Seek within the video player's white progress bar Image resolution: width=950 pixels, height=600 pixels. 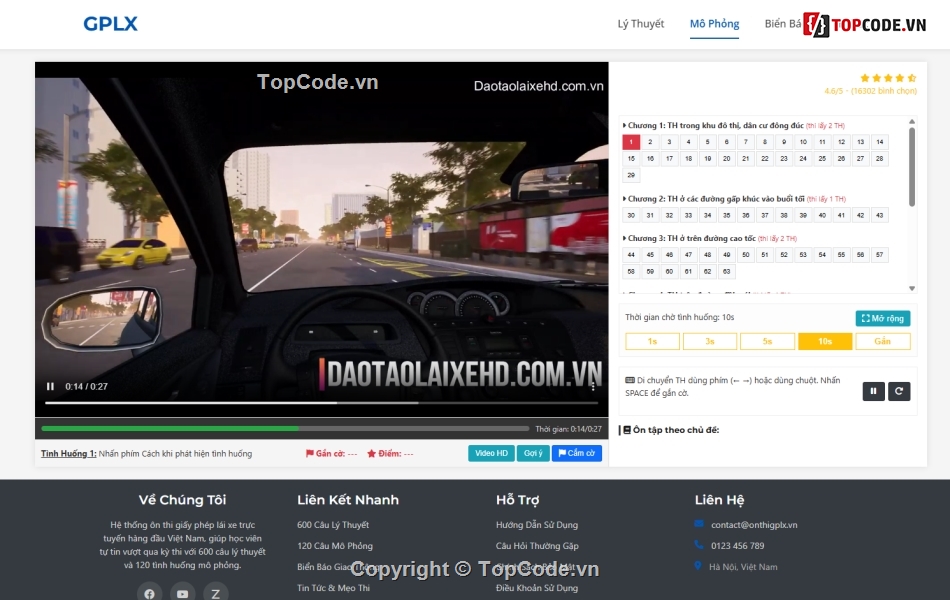321,402
